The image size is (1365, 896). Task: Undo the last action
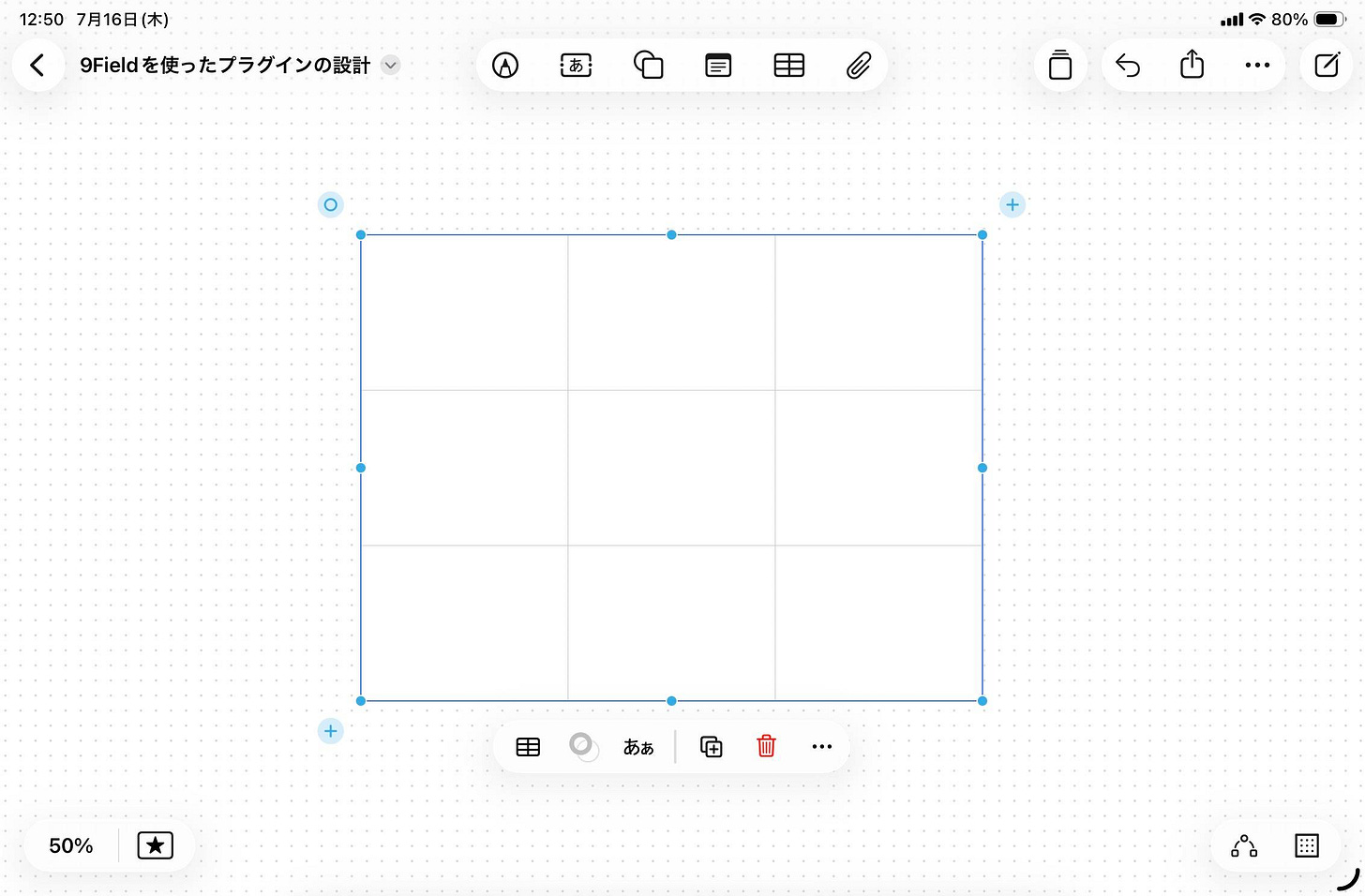click(x=1128, y=66)
